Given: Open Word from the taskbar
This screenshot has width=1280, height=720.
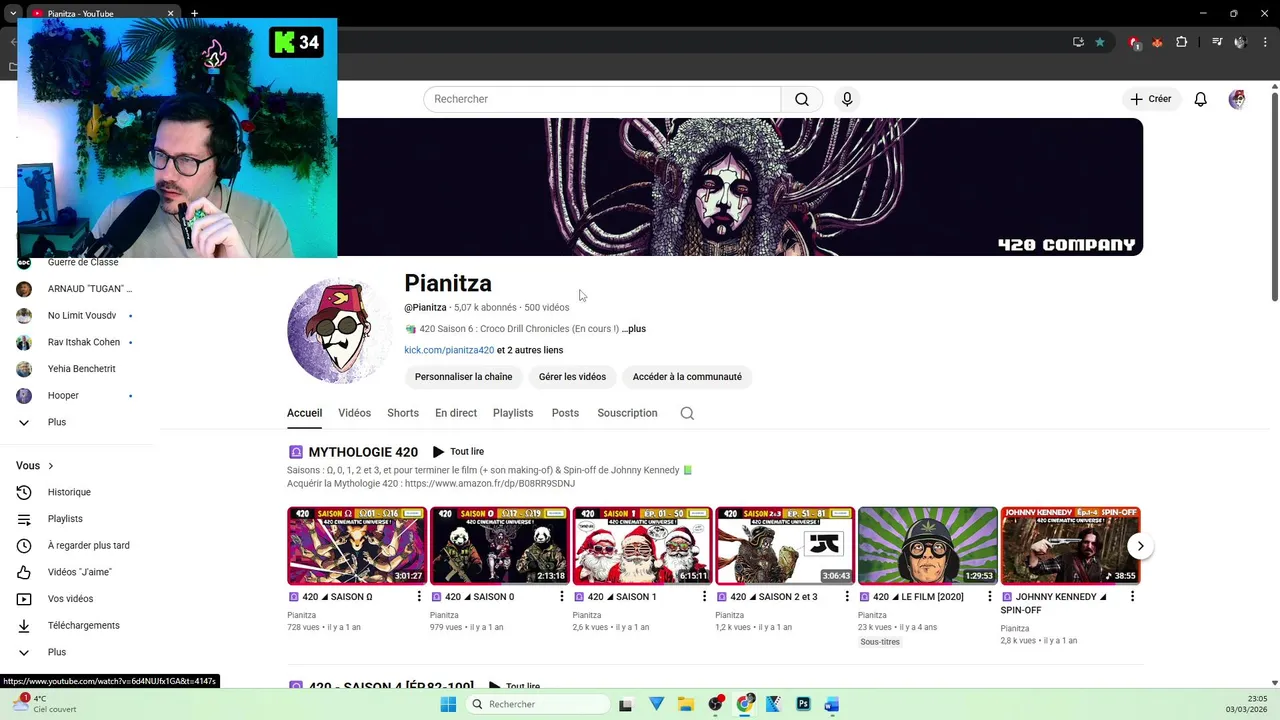Looking at the screenshot, I should [831, 704].
